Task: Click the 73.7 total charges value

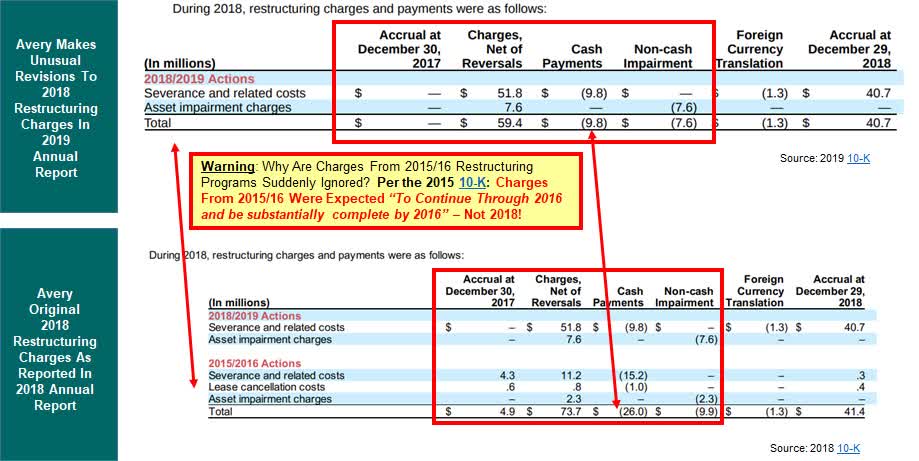Action: [x=571, y=412]
